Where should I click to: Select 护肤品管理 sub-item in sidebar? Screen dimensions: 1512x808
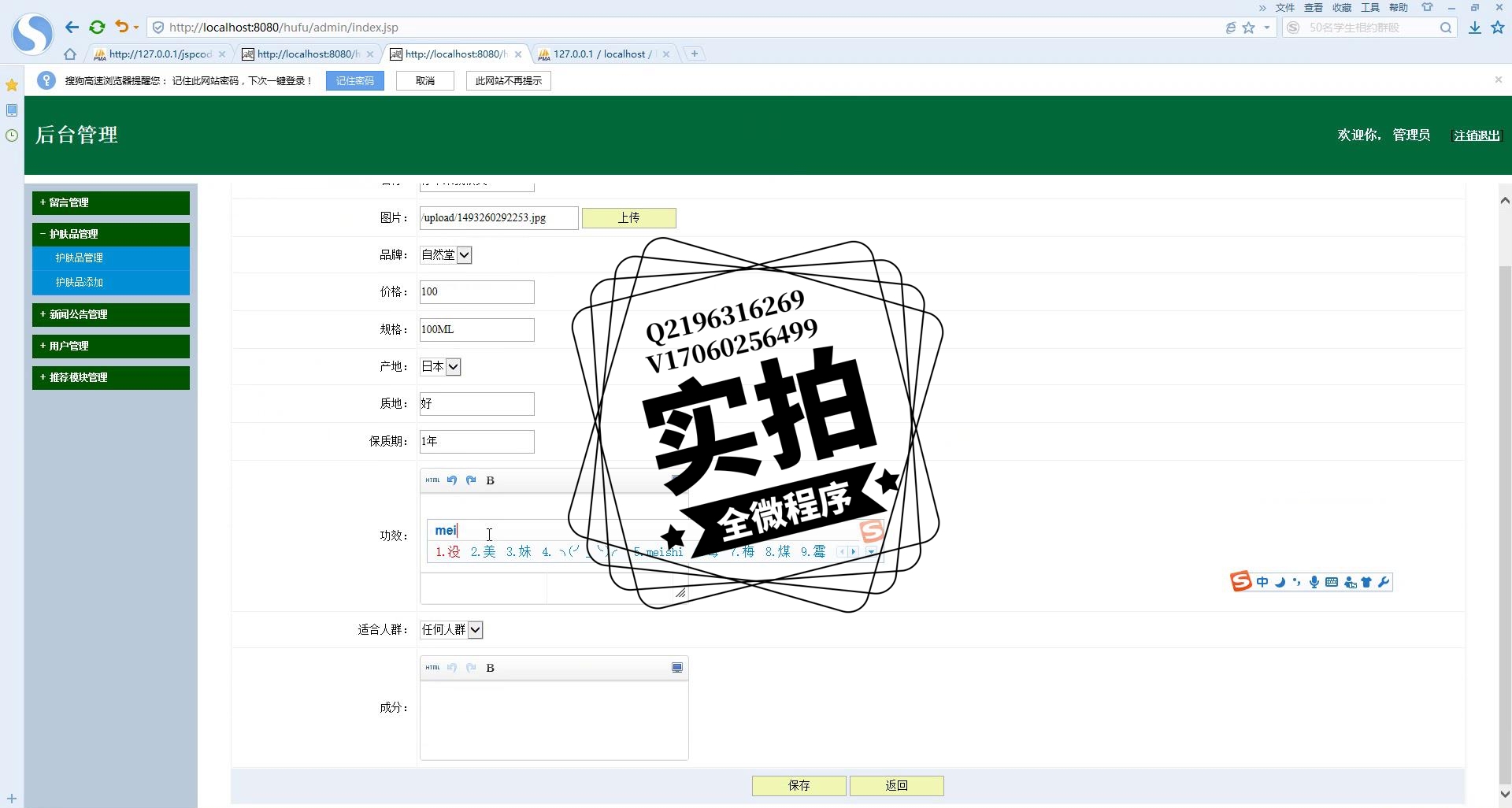point(111,258)
